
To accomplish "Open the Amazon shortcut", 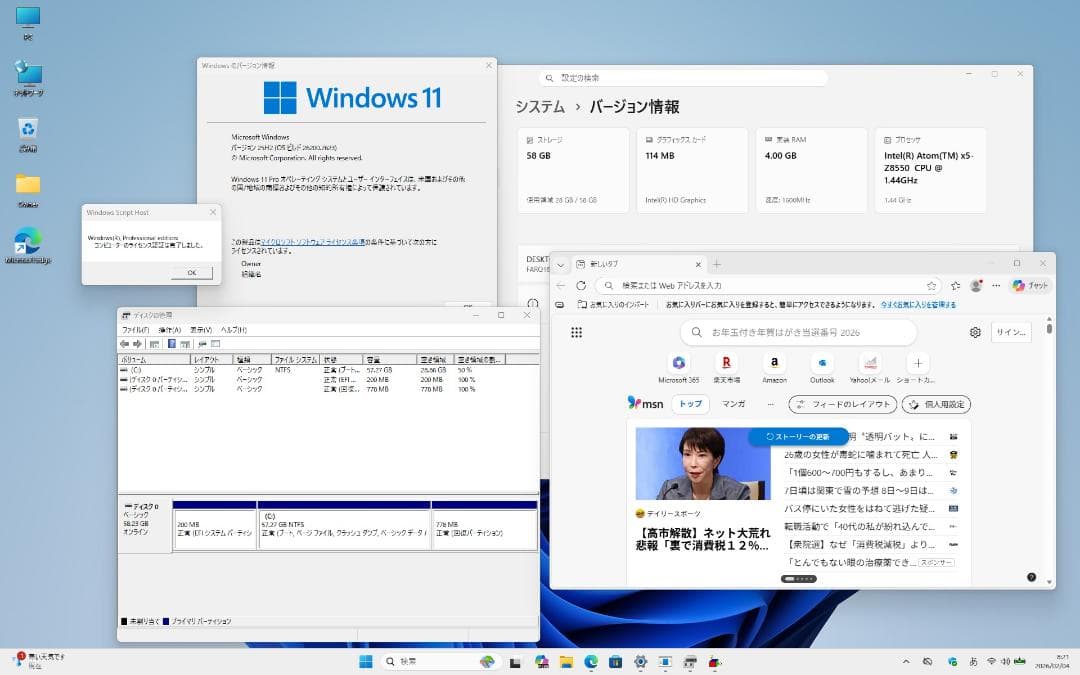I will pyautogui.click(x=774, y=364).
